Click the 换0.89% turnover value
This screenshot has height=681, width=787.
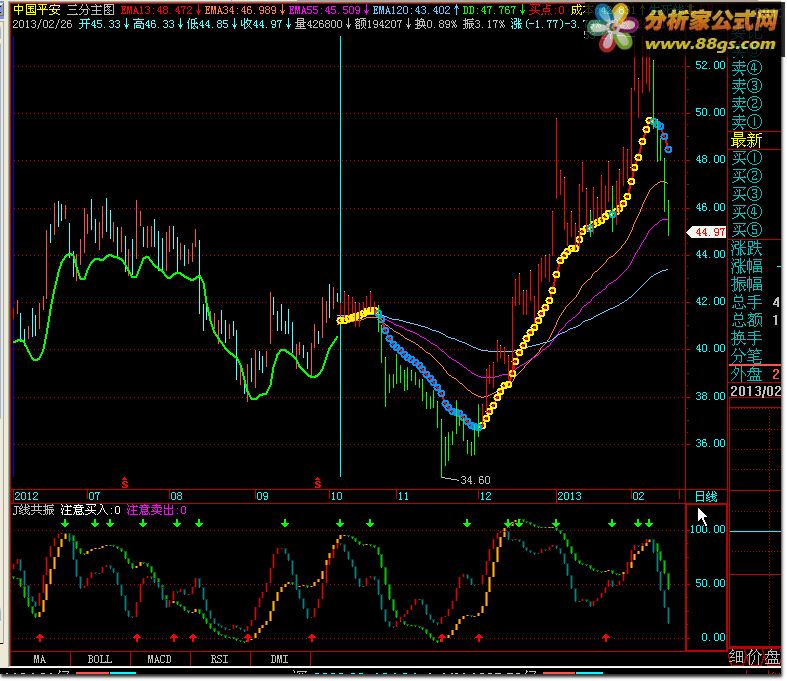436,24
